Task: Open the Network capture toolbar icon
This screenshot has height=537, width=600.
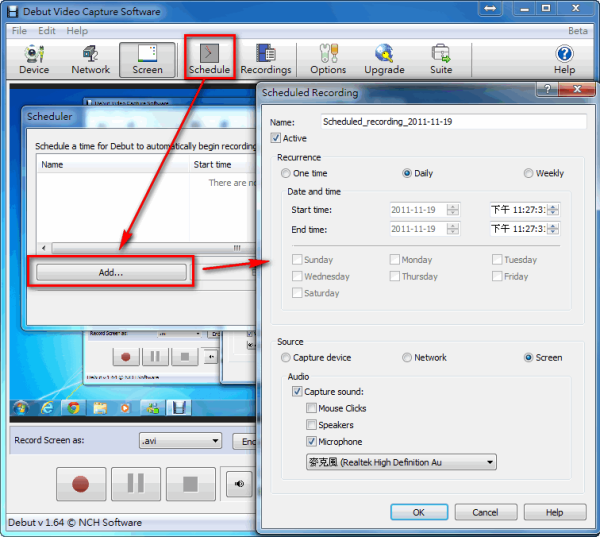Action: 90,59
